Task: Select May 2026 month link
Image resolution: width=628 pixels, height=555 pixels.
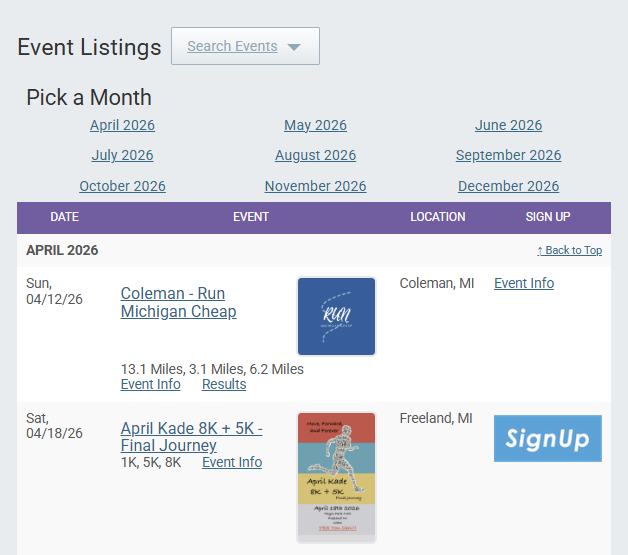Action: tap(315, 125)
